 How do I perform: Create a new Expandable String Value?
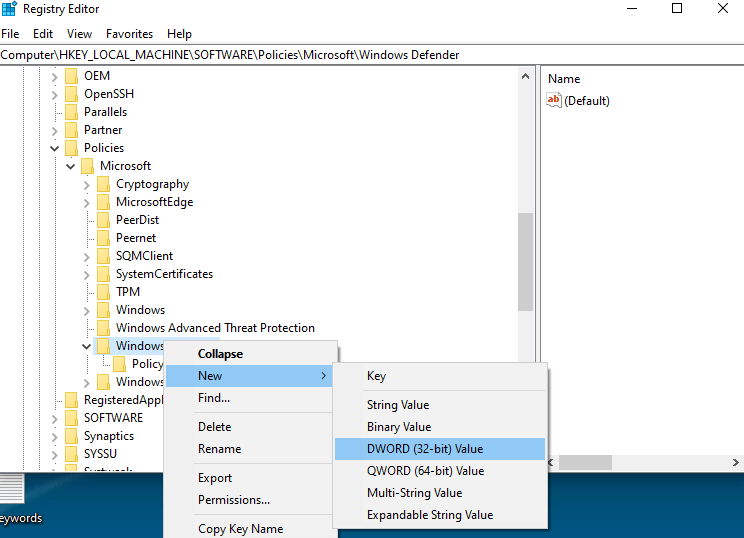pyautogui.click(x=440, y=515)
